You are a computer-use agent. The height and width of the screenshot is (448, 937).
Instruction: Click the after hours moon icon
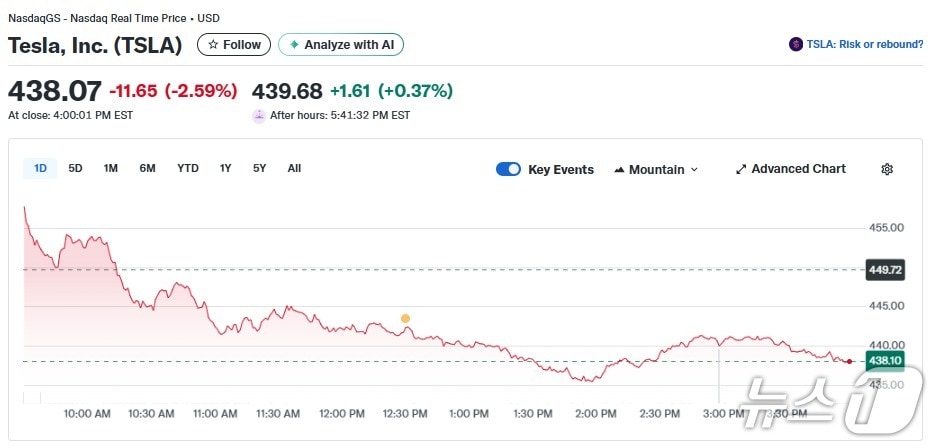coord(259,115)
